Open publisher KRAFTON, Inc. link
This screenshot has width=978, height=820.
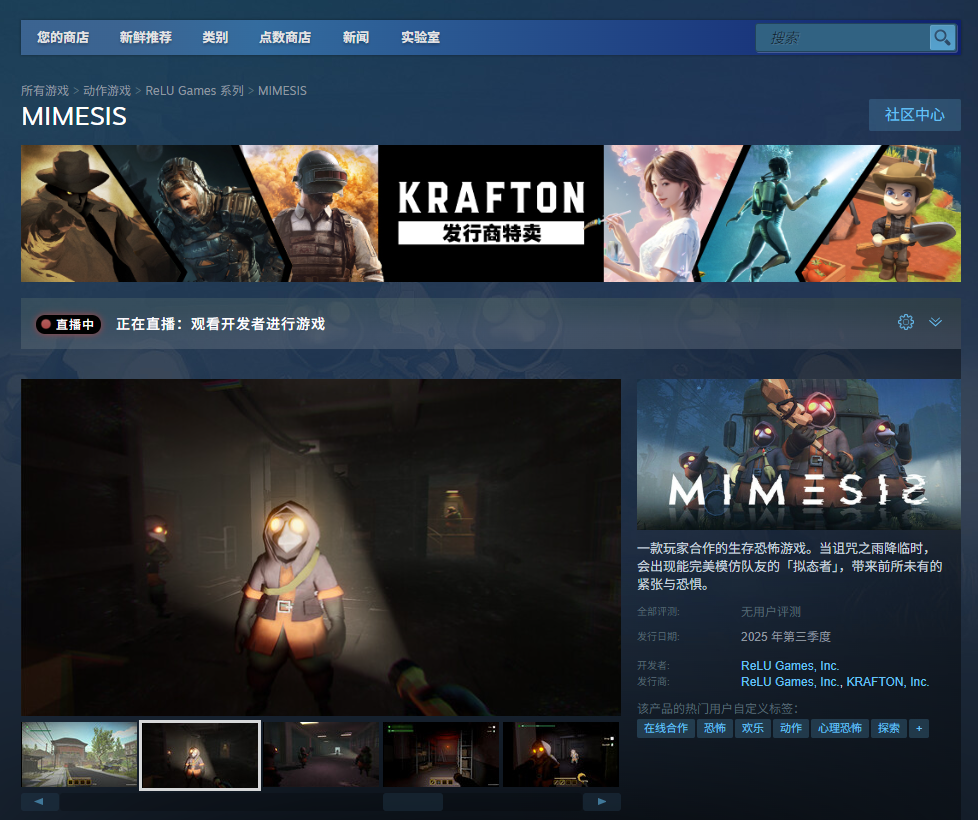(888, 682)
